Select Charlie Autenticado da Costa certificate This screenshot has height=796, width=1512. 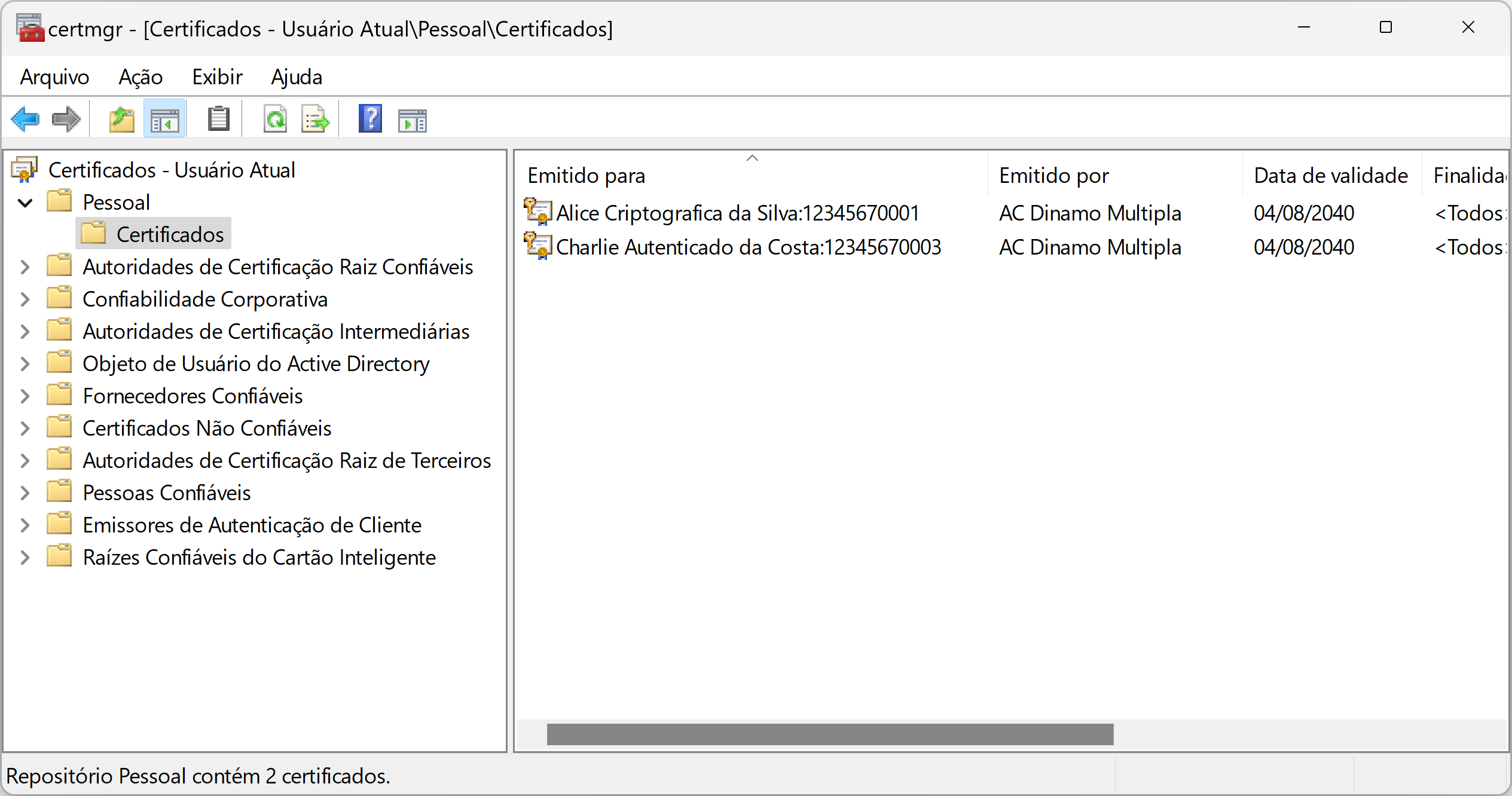click(x=747, y=247)
